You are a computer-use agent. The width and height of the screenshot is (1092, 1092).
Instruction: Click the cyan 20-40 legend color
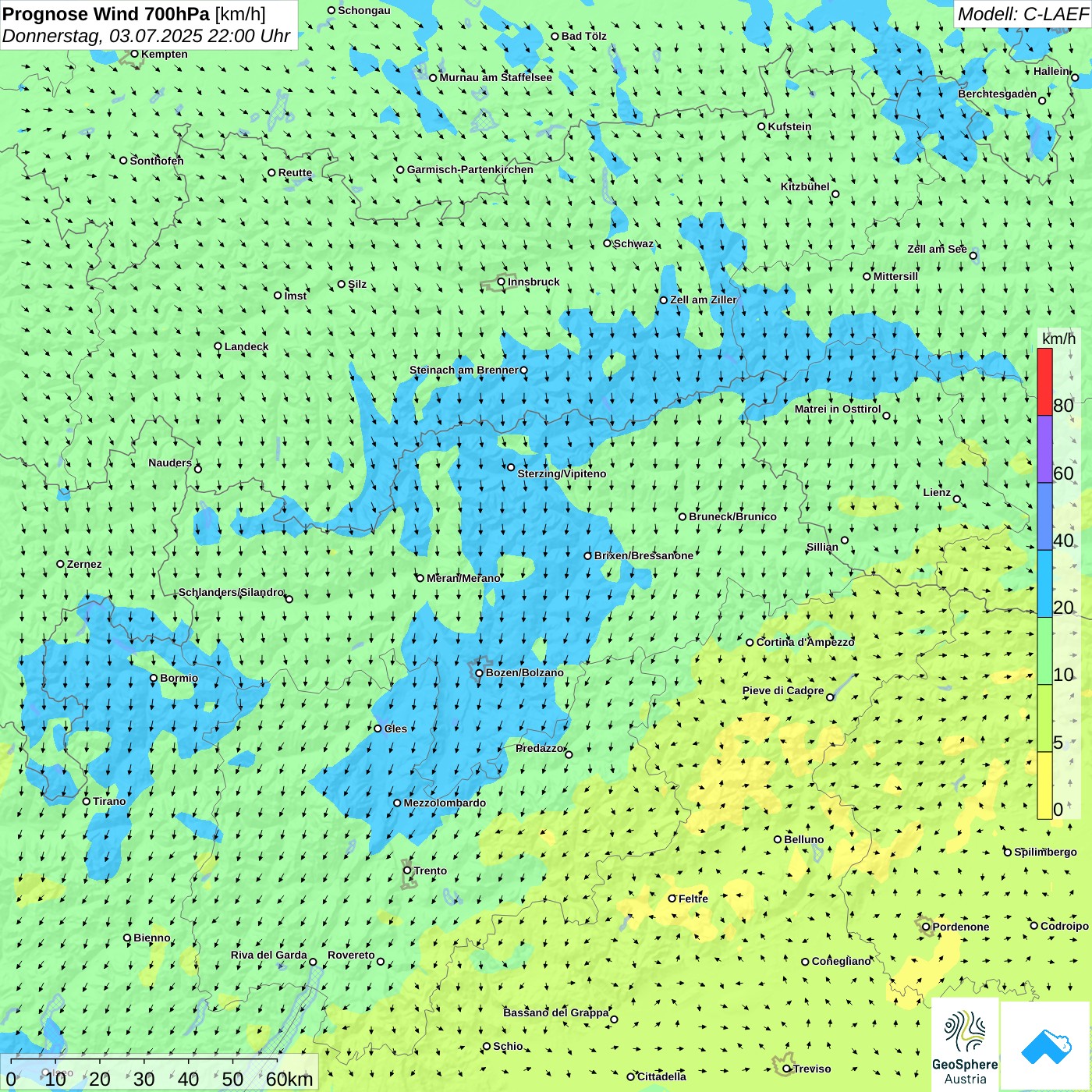tap(1044, 584)
